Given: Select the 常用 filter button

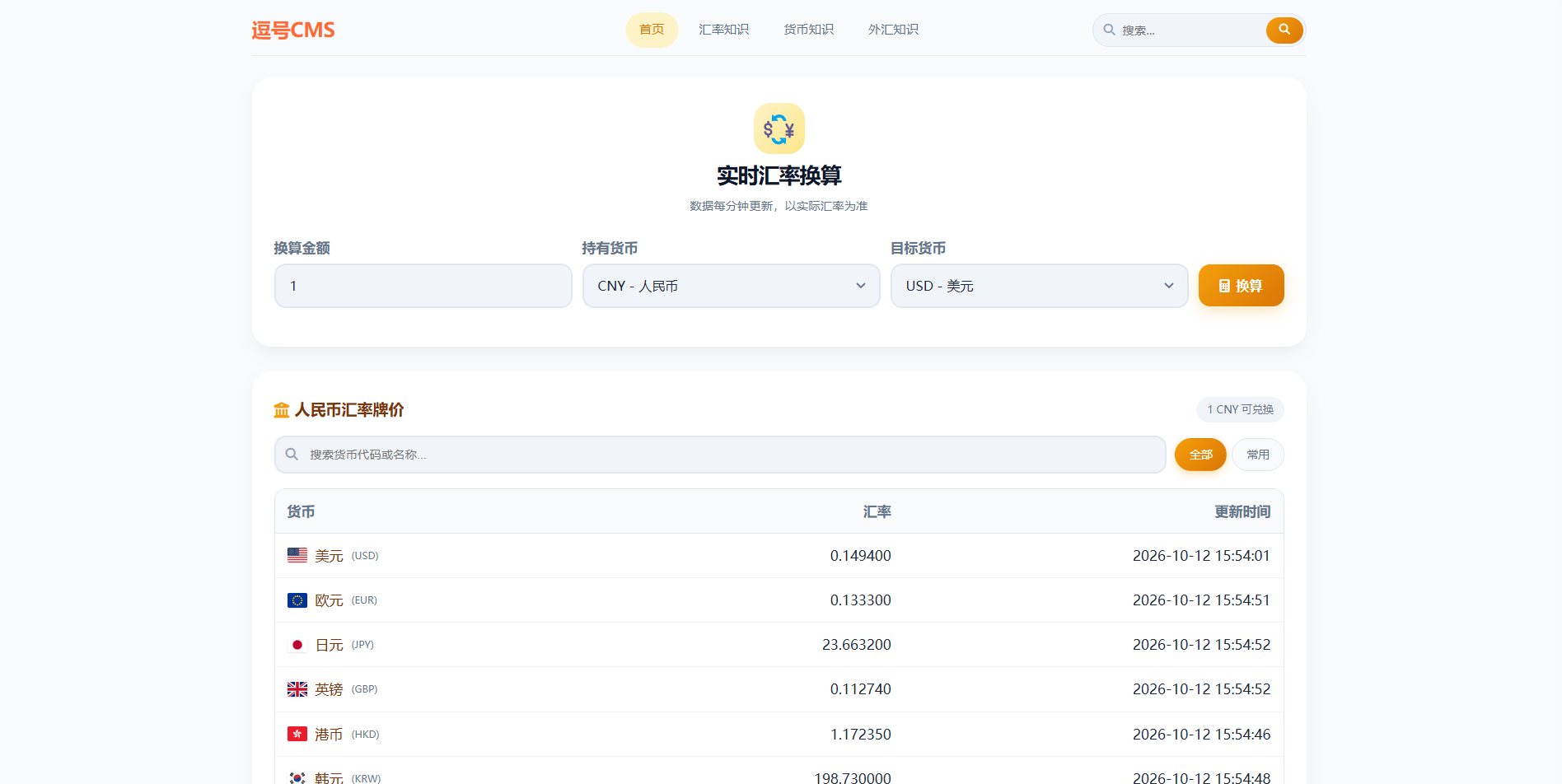Looking at the screenshot, I should coord(1258,455).
